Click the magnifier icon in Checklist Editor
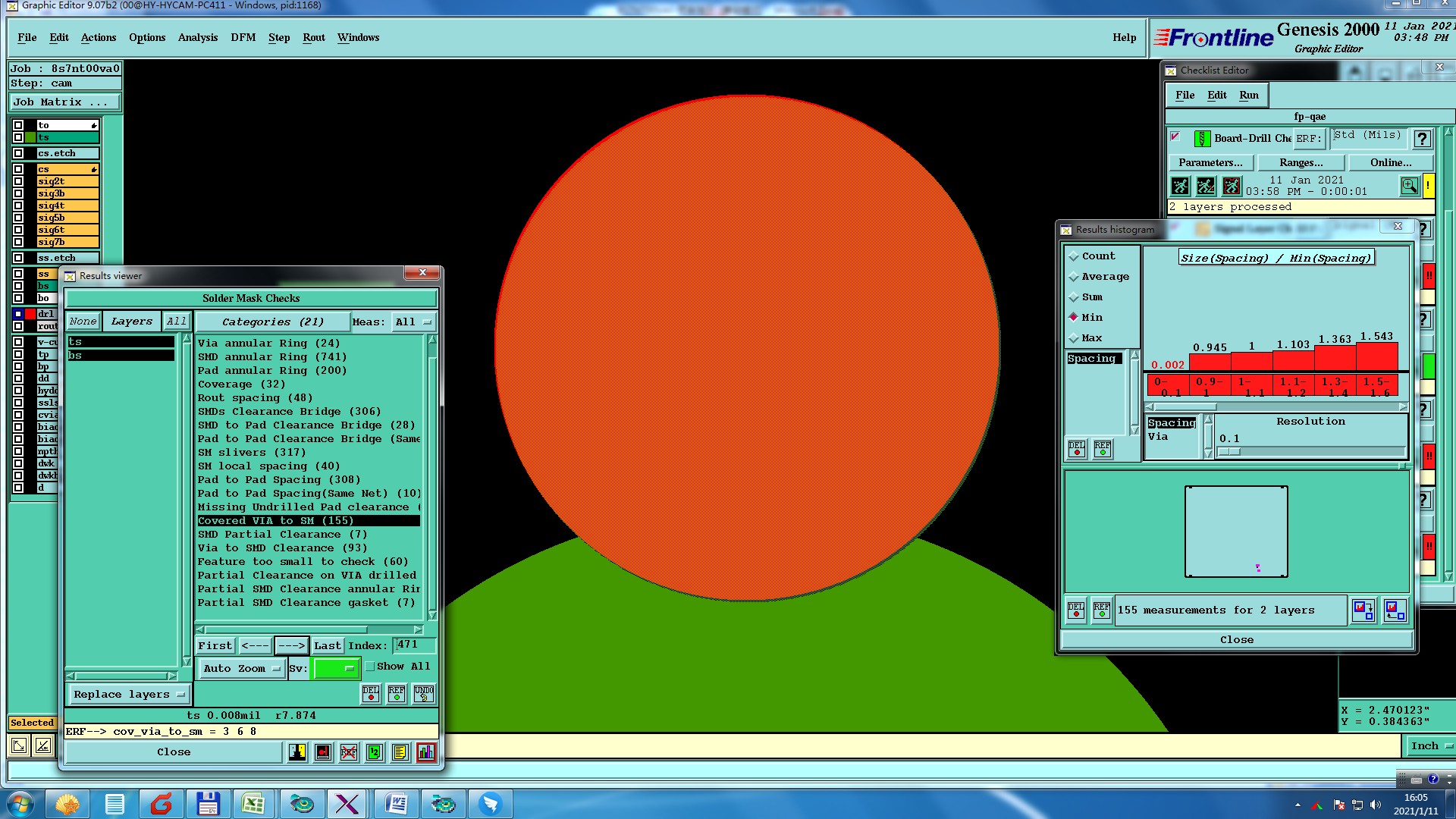Screen dimensions: 1456x819 [x=1409, y=186]
